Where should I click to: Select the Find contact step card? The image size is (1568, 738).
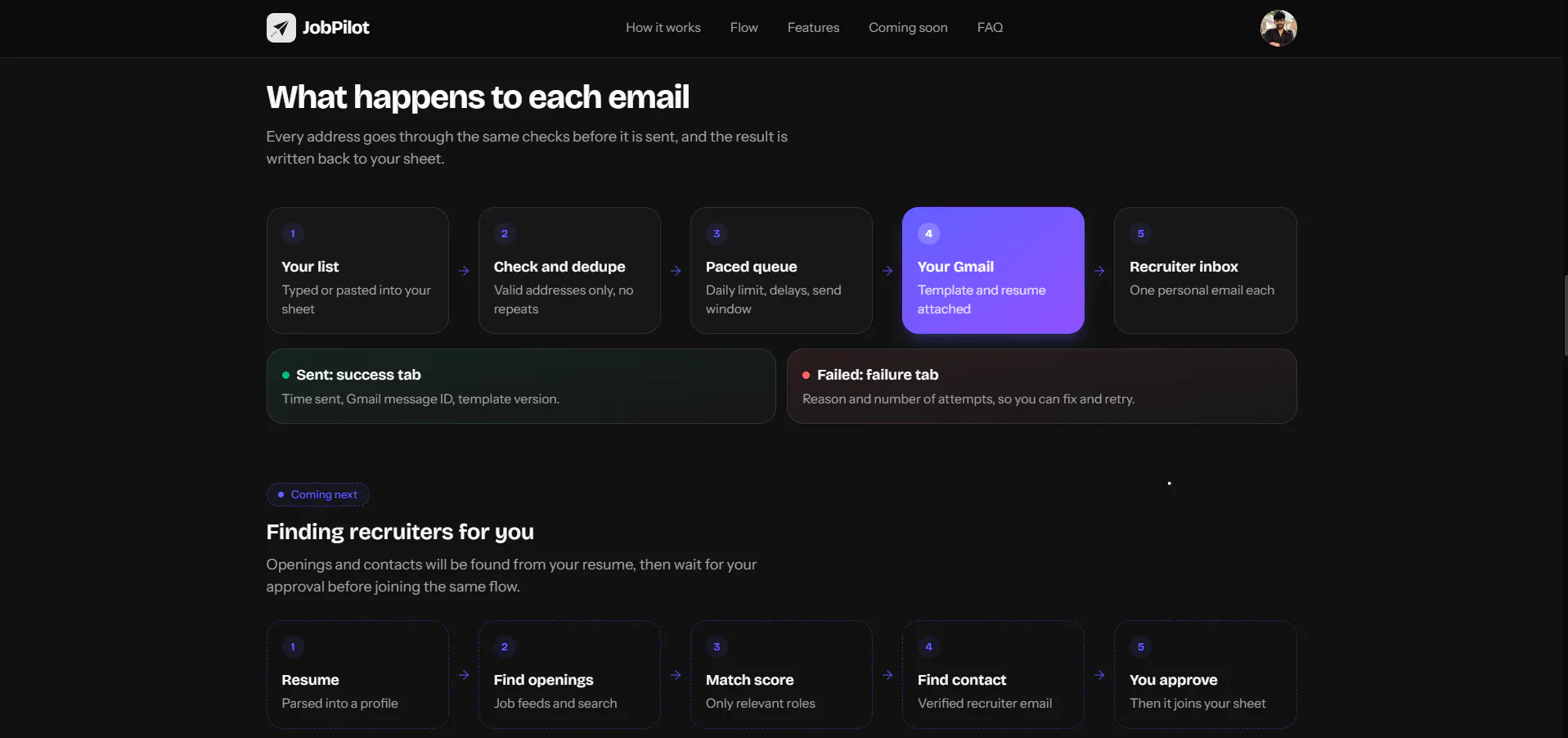(x=993, y=674)
